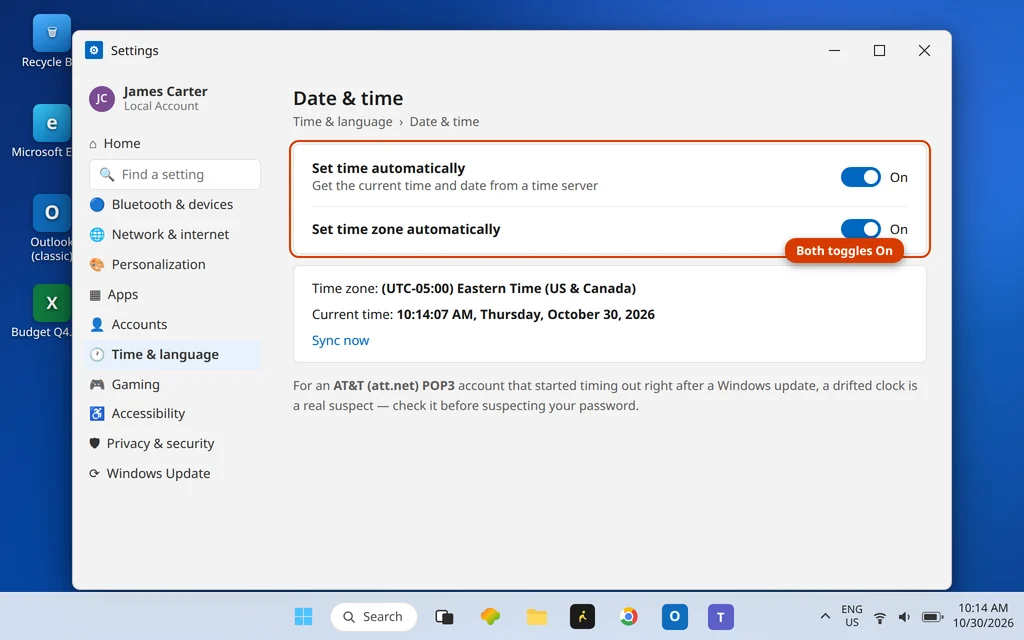Open Bluetooth & devices settings
Screen dimensions: 1024x640
[172, 204]
